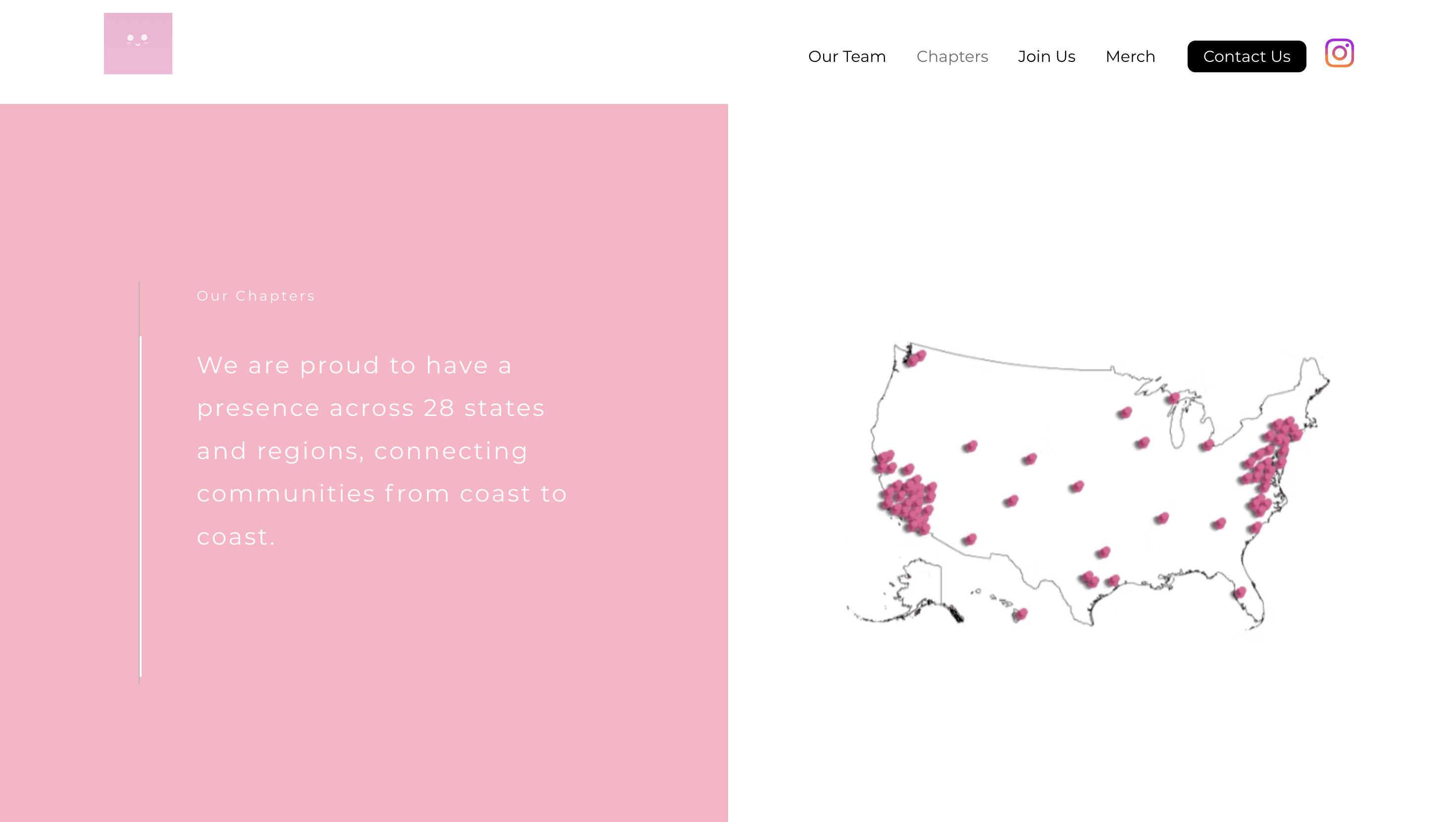Click the pink smiley face logo
Screen dimensions: 1456x822
pyautogui.click(x=138, y=43)
